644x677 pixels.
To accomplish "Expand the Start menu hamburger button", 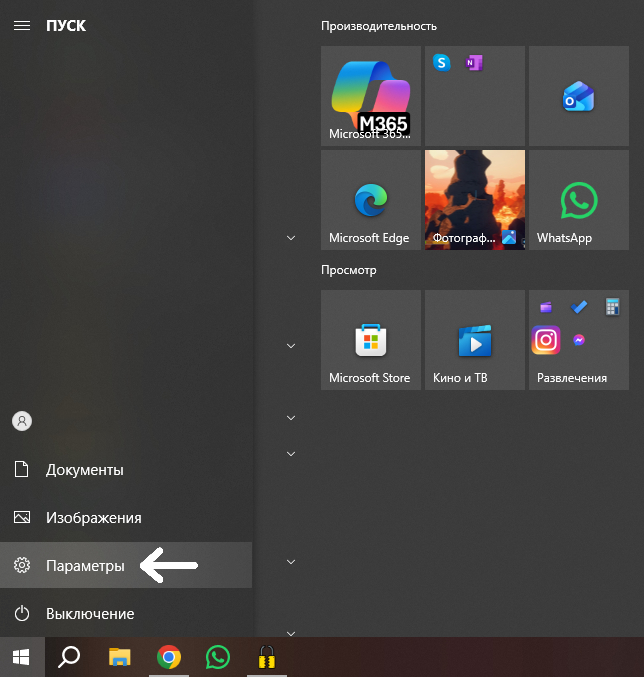I will click(x=22, y=26).
